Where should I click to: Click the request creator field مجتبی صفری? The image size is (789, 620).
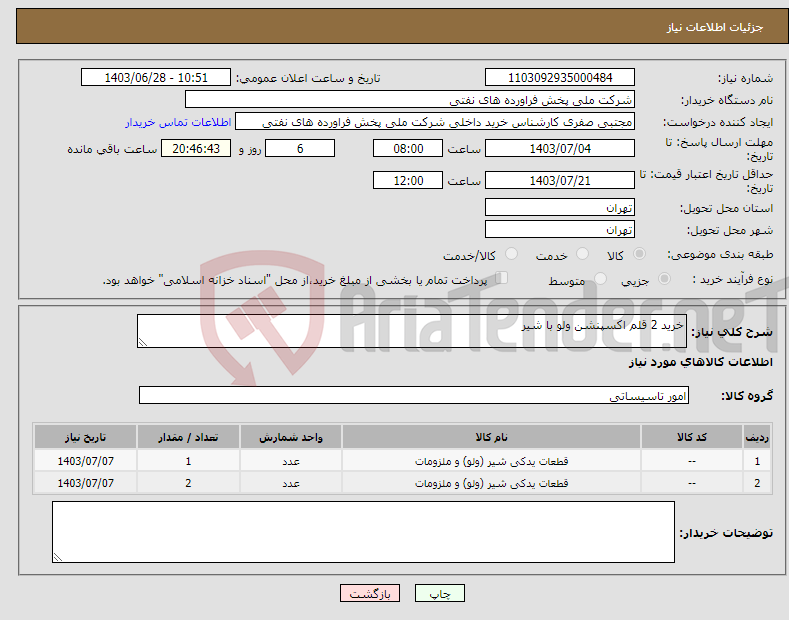pyautogui.click(x=435, y=122)
